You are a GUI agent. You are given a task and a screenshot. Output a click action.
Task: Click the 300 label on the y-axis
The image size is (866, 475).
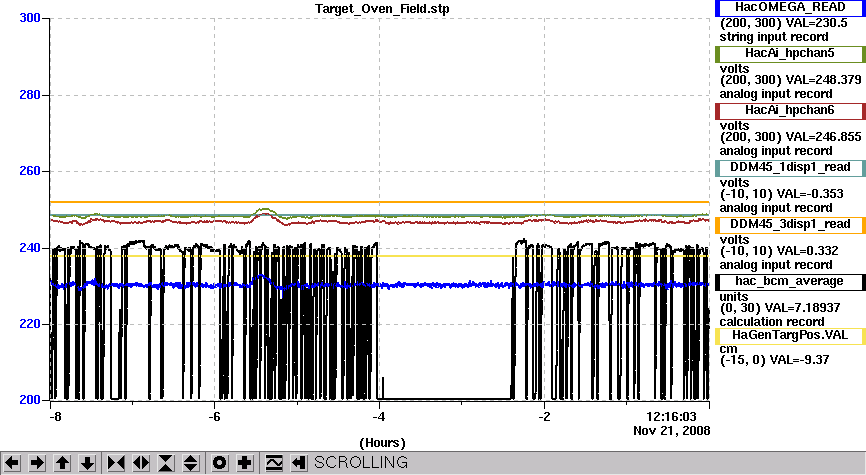pyautogui.click(x=30, y=18)
